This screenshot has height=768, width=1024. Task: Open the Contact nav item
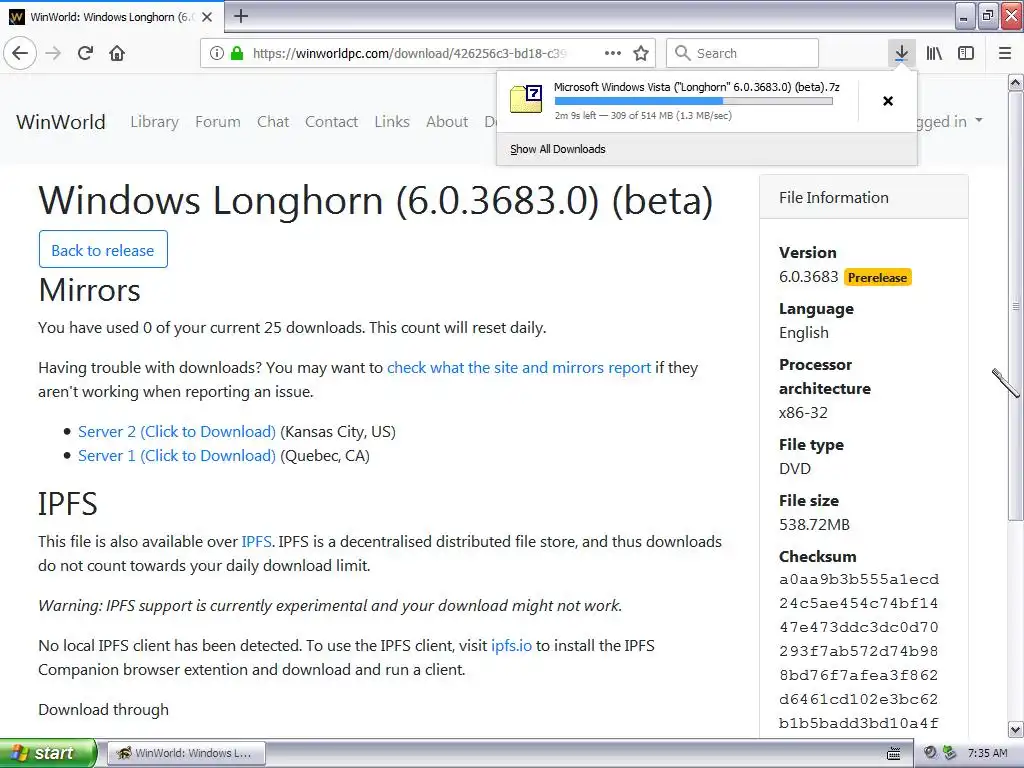click(x=331, y=121)
